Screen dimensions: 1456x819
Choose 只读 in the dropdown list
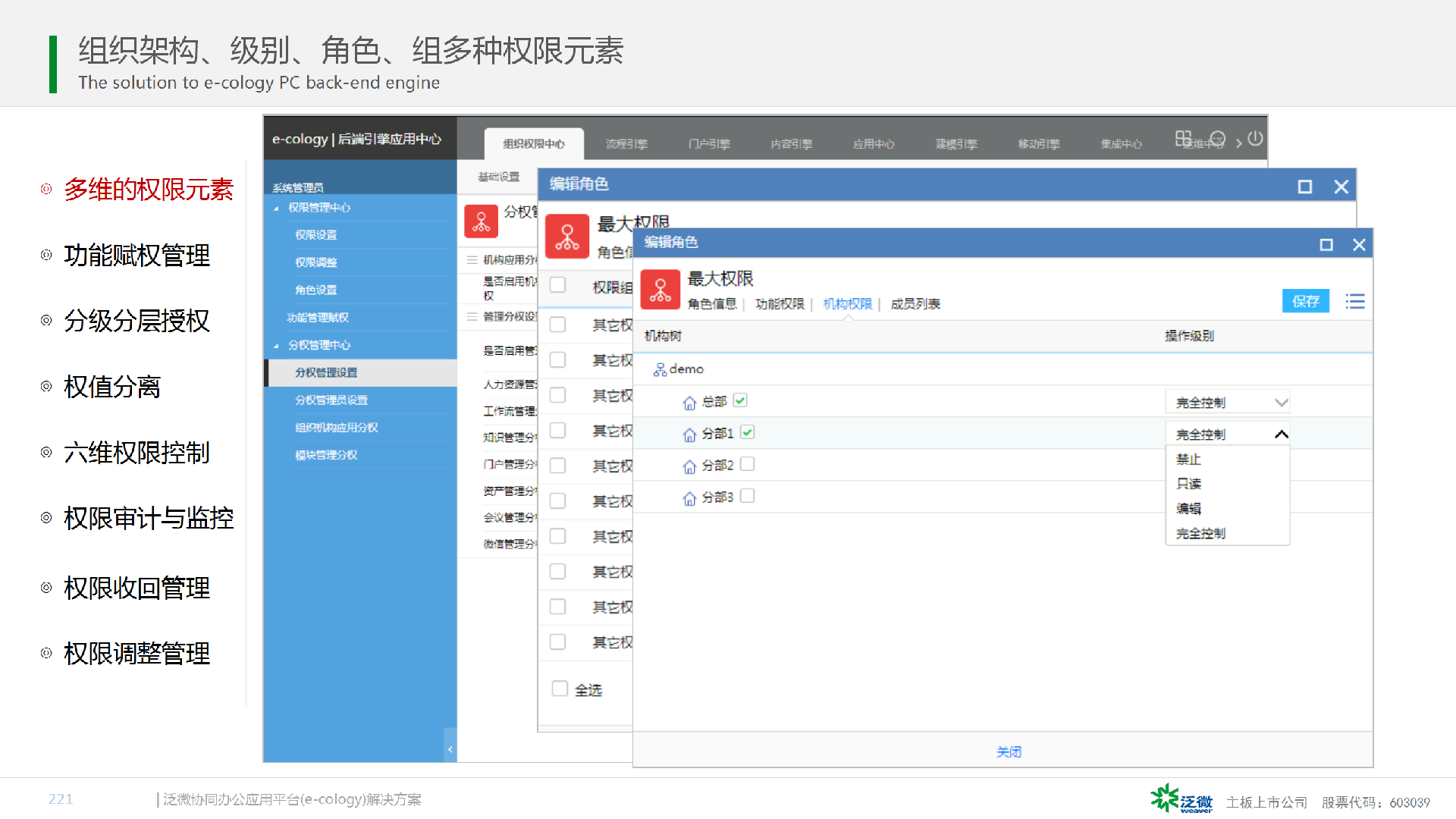[x=1188, y=484]
